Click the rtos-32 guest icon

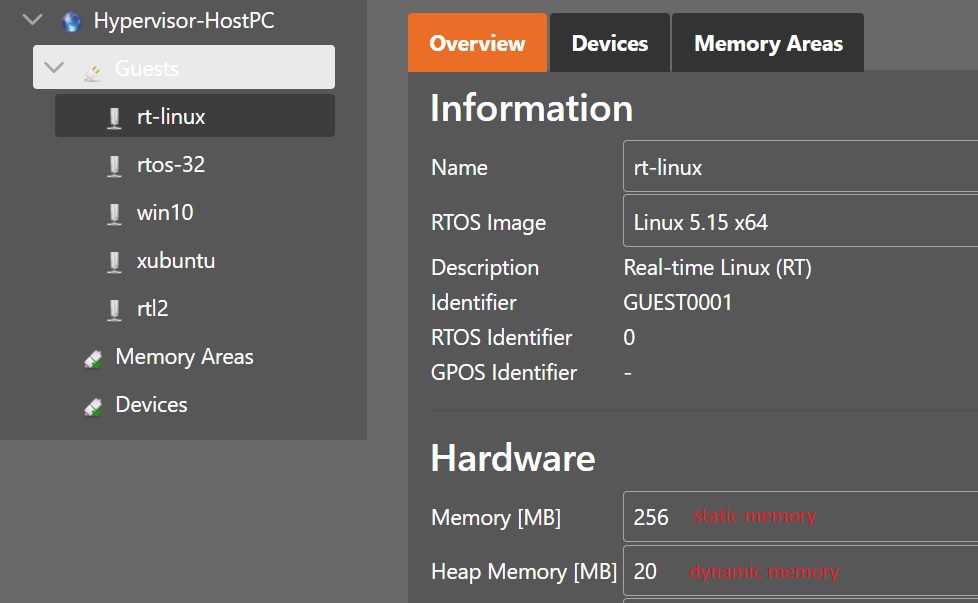116,164
